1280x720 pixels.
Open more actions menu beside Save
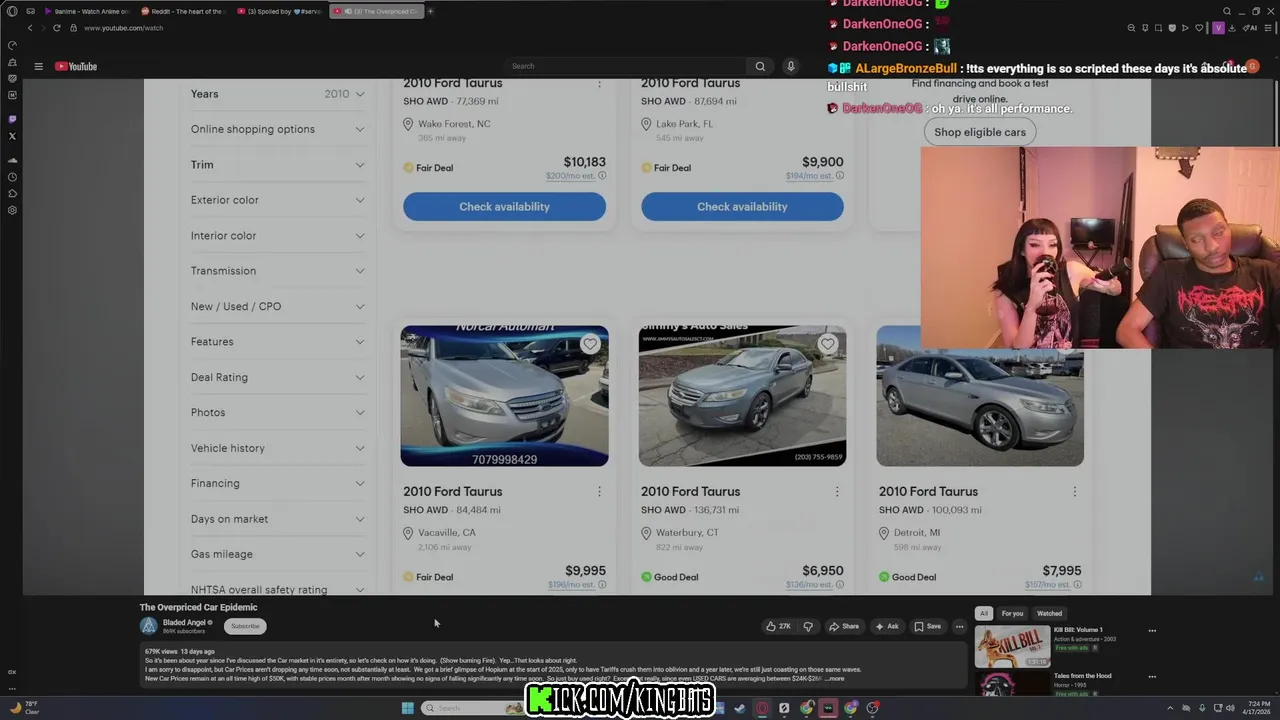tap(959, 627)
